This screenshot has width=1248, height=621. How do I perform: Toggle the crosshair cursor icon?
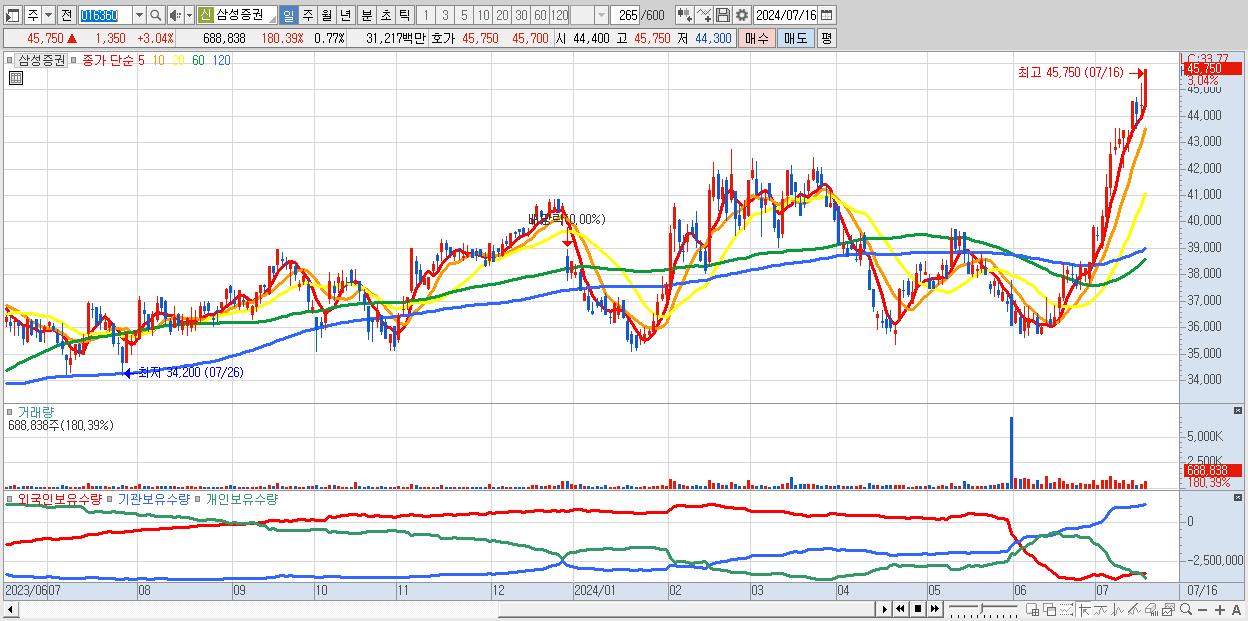[x=1084, y=610]
